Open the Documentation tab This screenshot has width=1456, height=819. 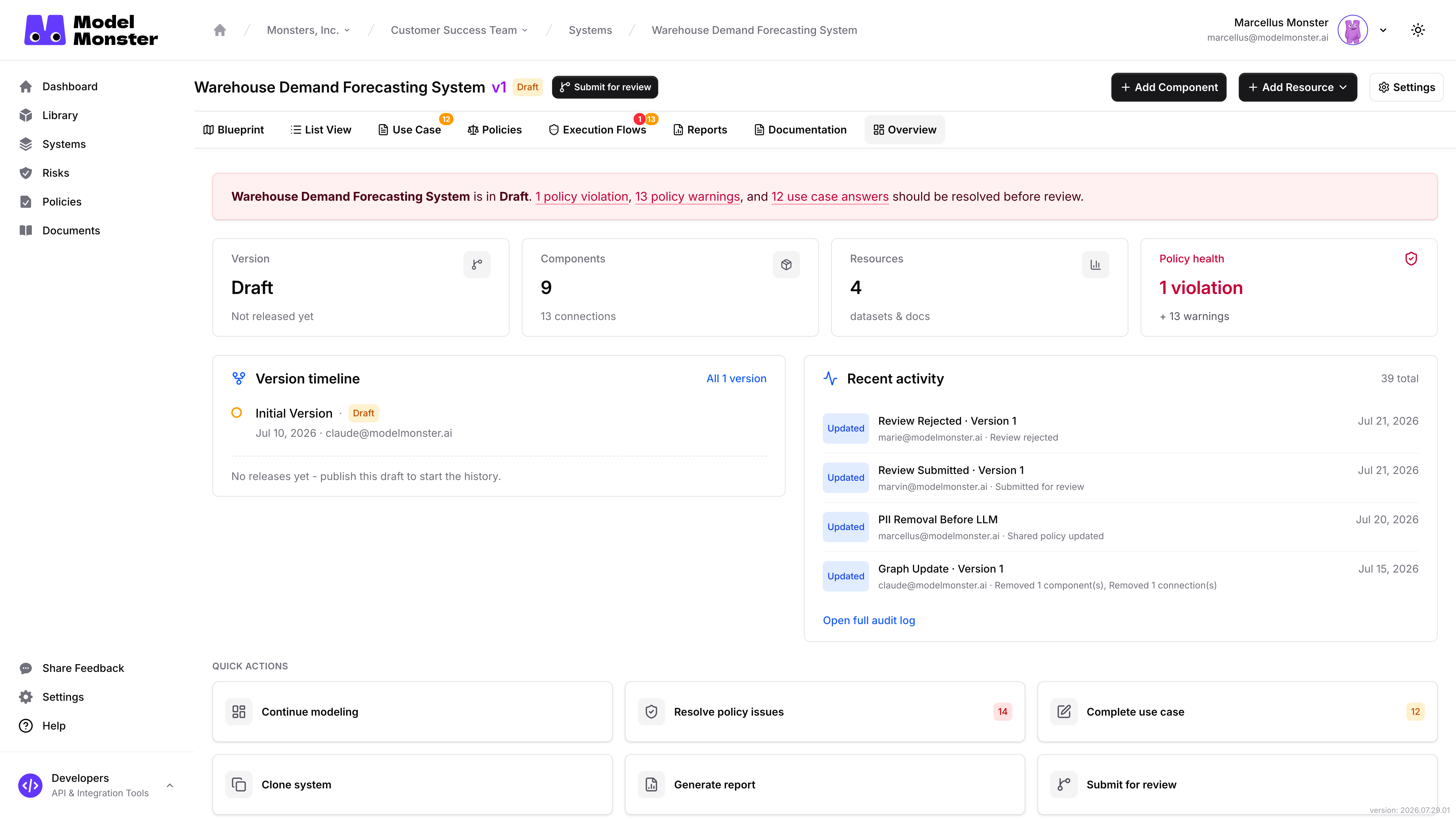point(800,129)
